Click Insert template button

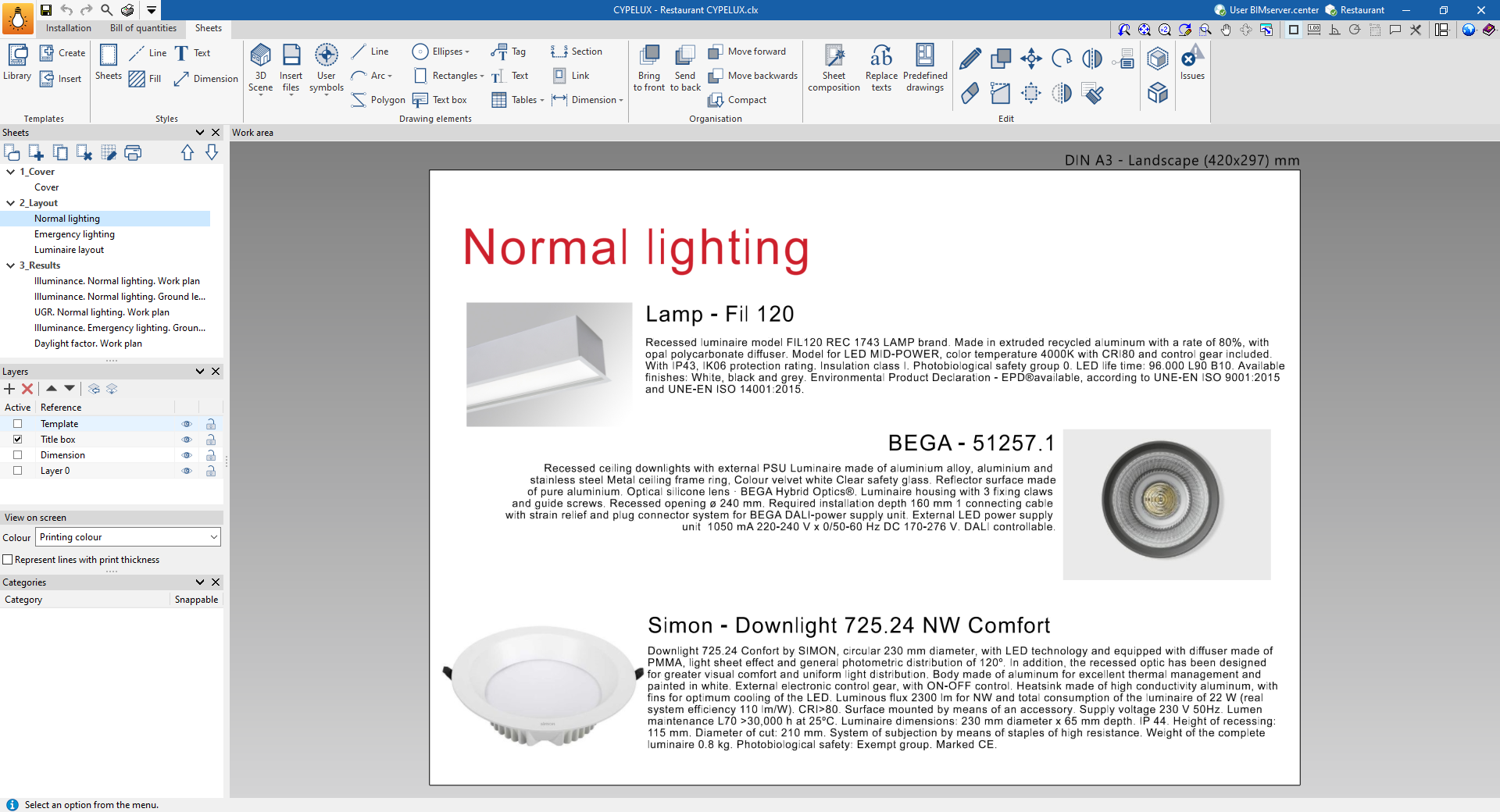point(61,79)
